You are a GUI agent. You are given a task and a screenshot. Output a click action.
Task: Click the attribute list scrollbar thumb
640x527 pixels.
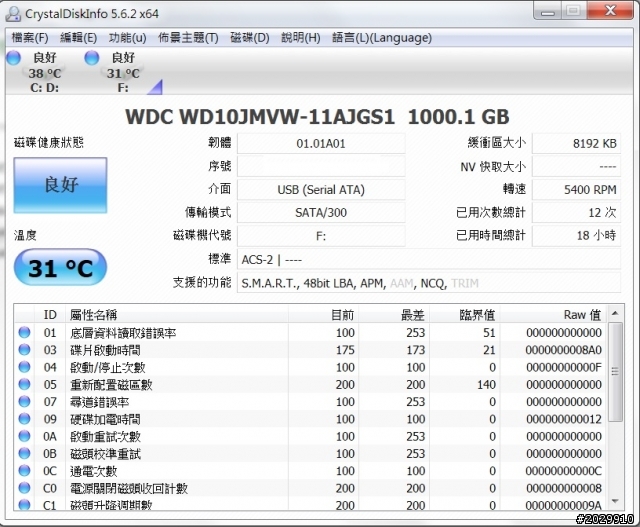pyautogui.click(x=615, y=372)
